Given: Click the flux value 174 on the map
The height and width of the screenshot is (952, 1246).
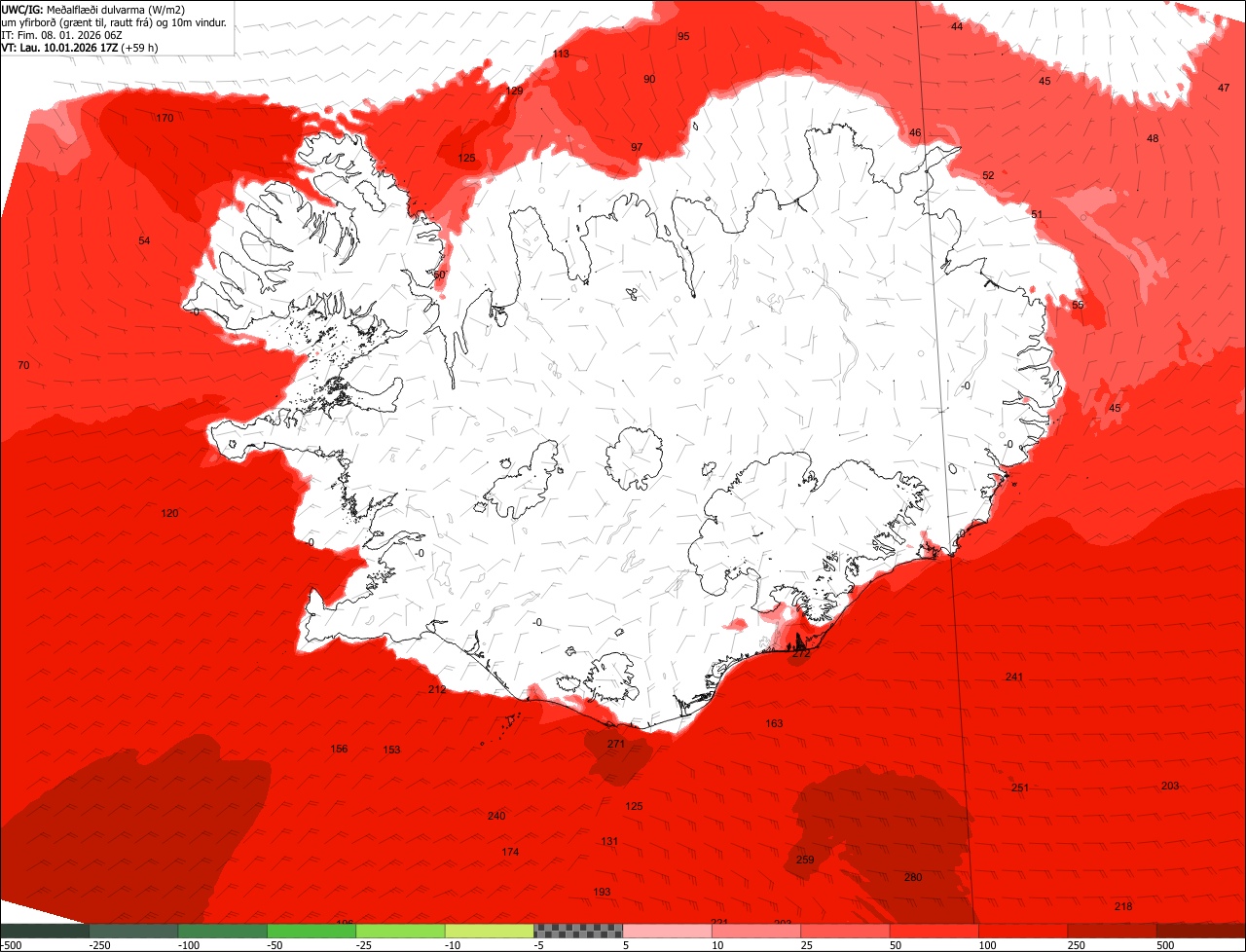Looking at the screenshot, I should [510, 852].
